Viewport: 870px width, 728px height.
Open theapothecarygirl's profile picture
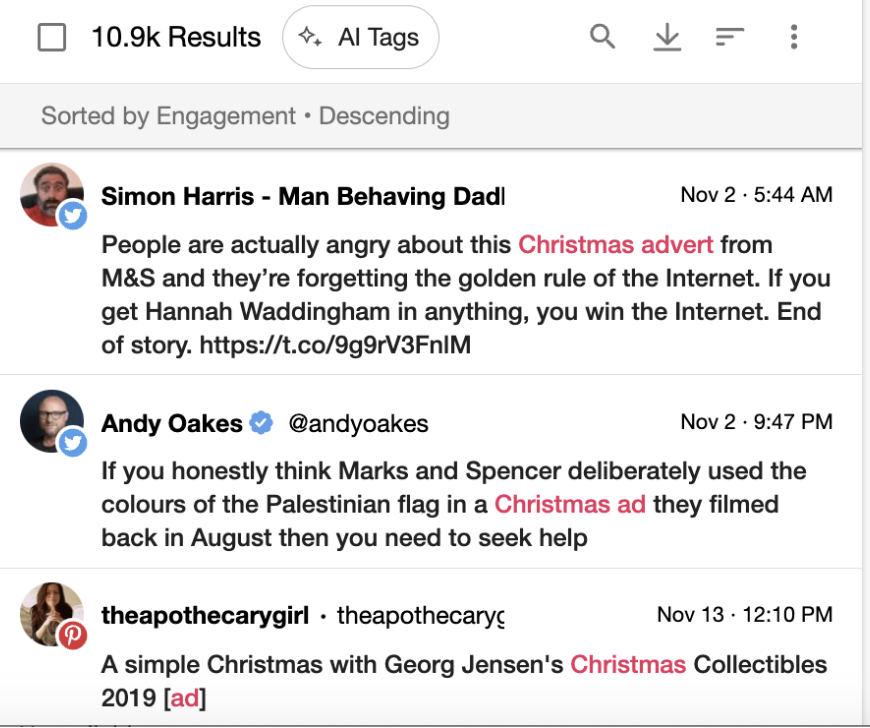pyautogui.click(x=52, y=614)
